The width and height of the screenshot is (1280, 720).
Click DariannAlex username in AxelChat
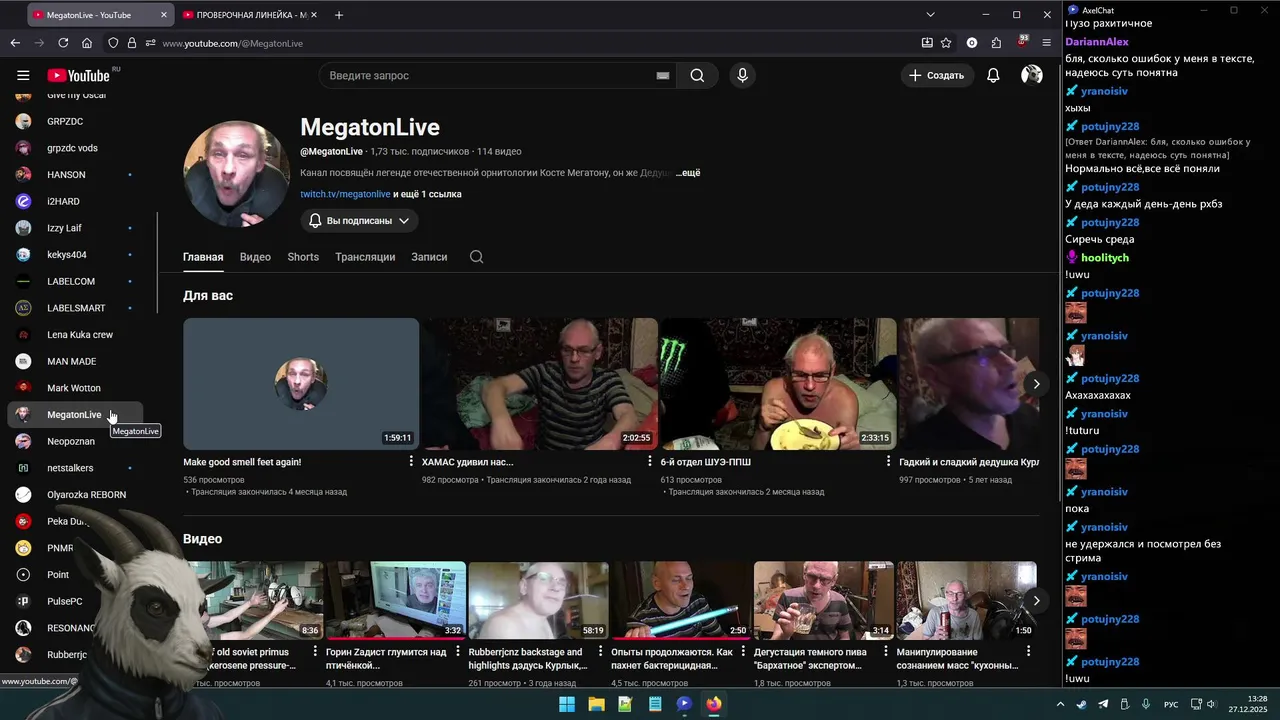(x=1097, y=42)
